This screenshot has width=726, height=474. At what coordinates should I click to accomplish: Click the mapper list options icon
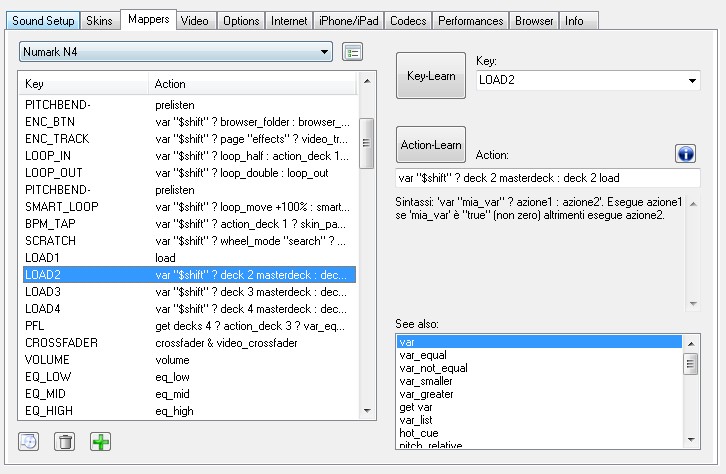click(352, 51)
